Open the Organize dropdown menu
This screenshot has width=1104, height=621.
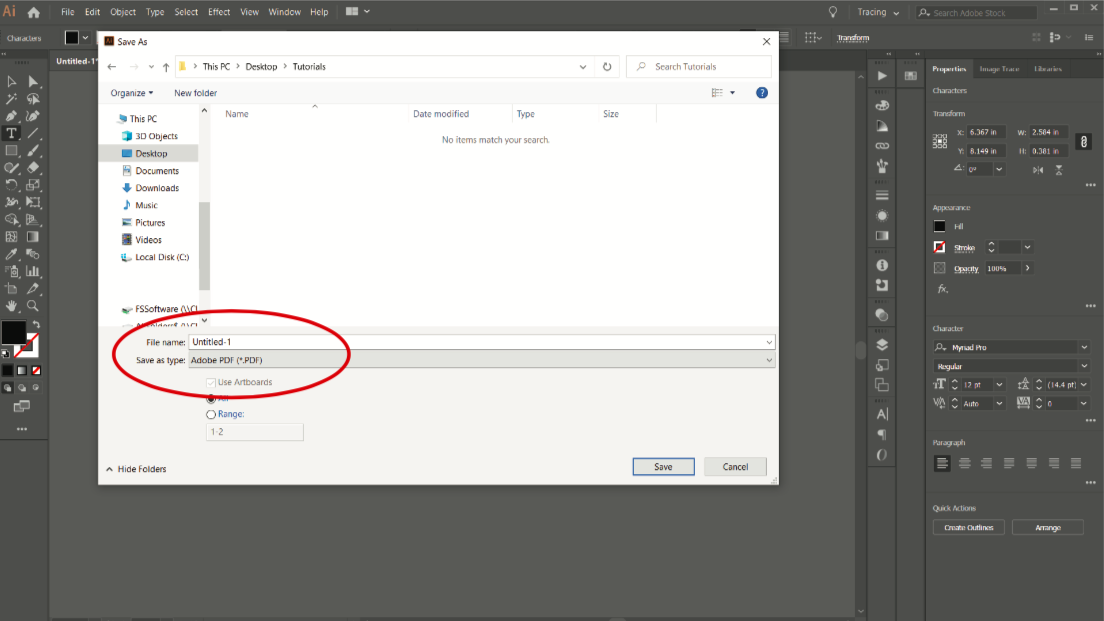tap(132, 93)
